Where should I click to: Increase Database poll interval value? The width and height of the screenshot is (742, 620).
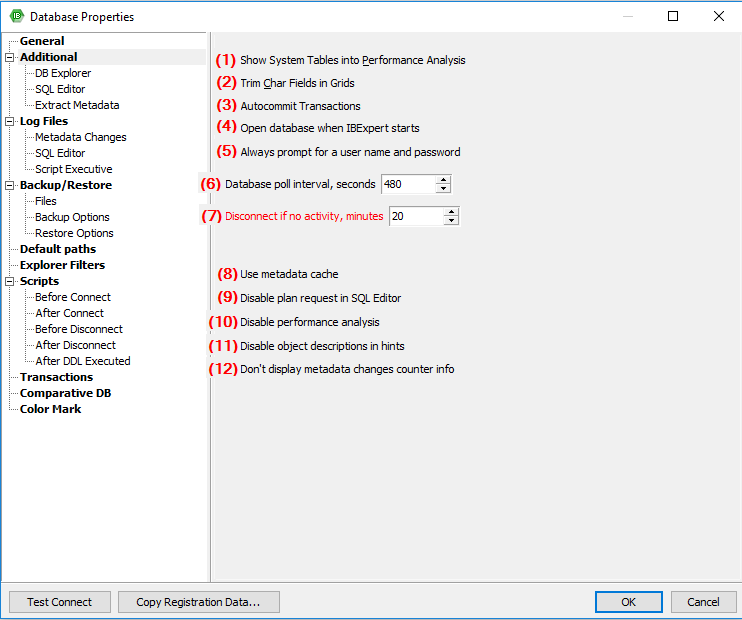coord(443,180)
